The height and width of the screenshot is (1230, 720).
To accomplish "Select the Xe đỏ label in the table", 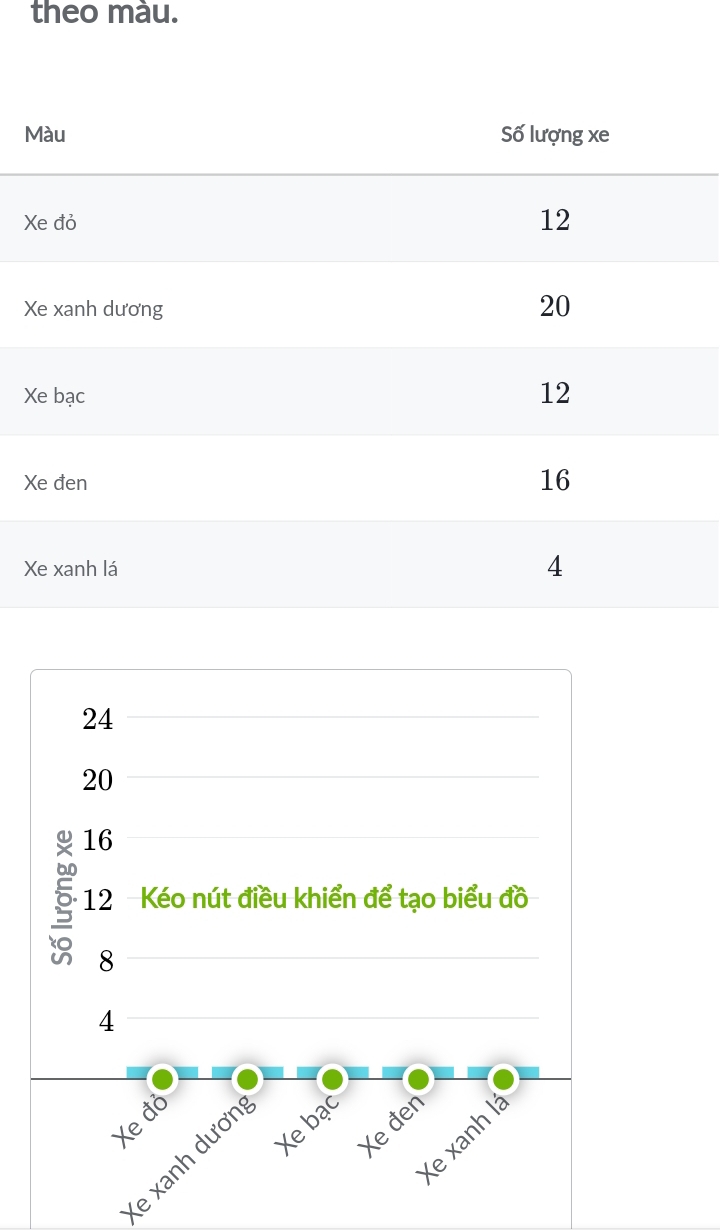I will tap(51, 222).
